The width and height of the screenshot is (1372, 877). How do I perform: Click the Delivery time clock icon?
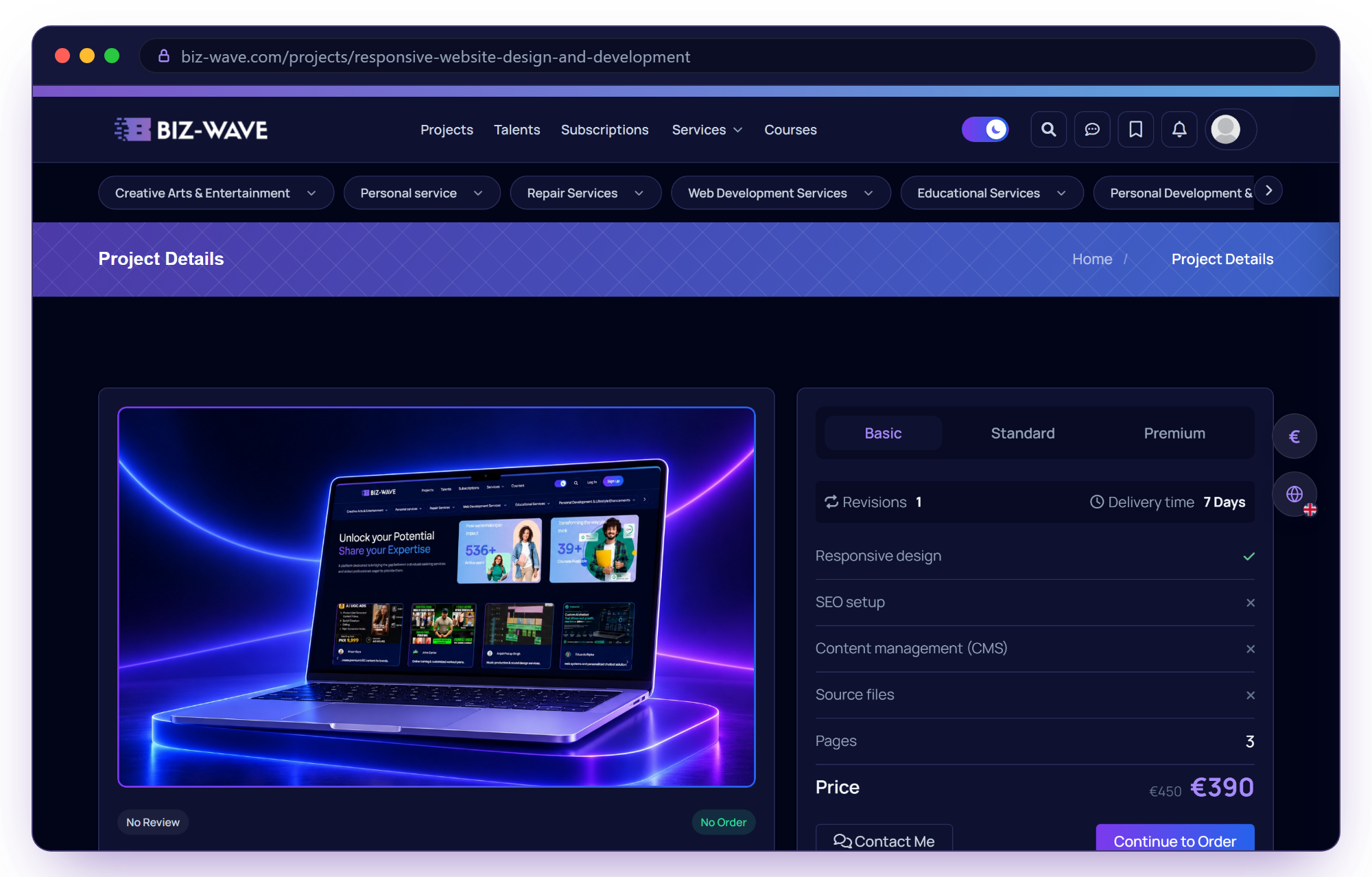coord(1097,502)
